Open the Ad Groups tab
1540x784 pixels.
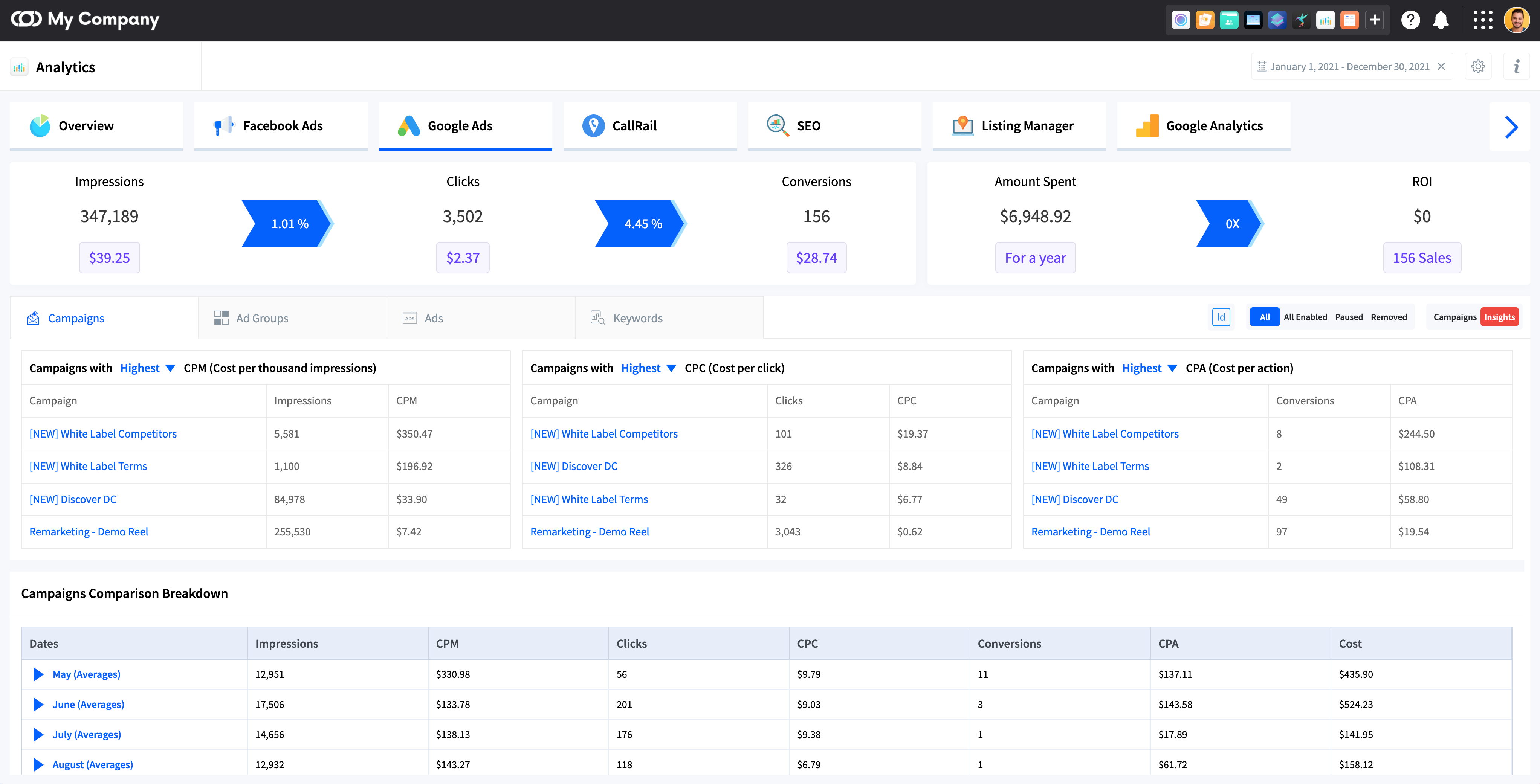coord(262,318)
